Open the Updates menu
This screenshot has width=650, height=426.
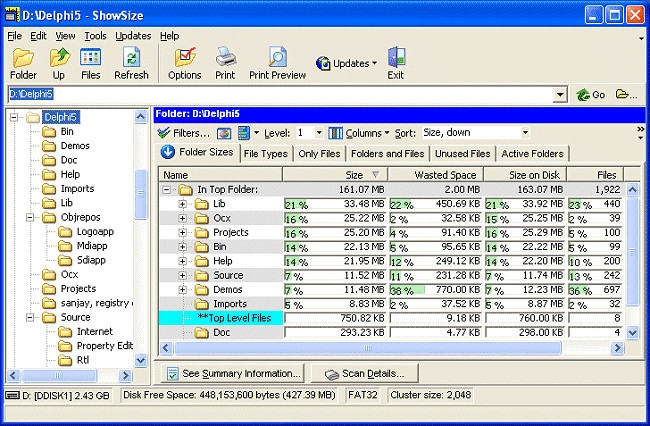point(133,36)
